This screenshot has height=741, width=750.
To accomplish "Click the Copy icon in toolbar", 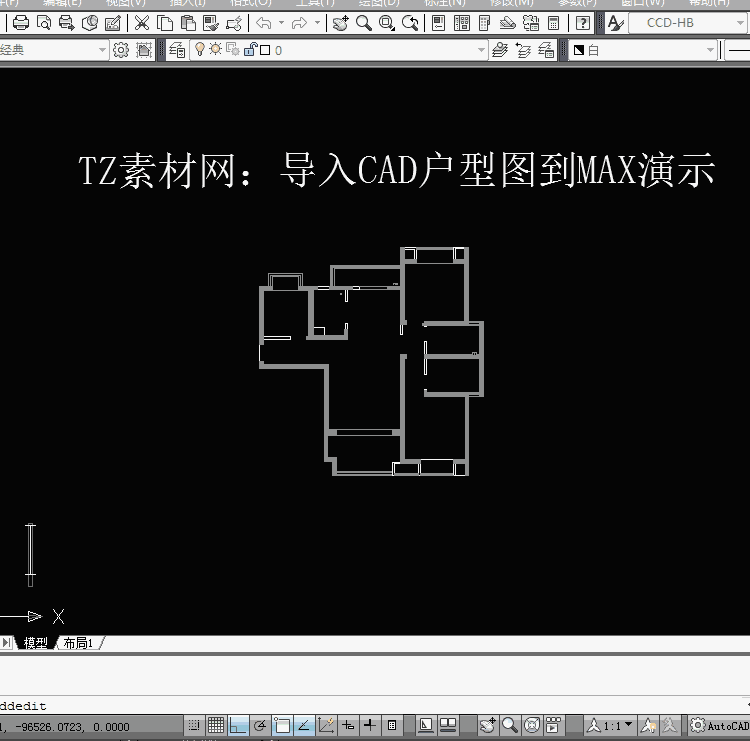I will click(165, 22).
